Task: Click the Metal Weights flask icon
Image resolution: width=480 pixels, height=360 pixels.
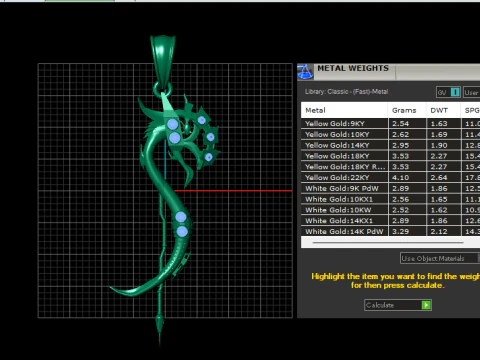Action: 305,72
